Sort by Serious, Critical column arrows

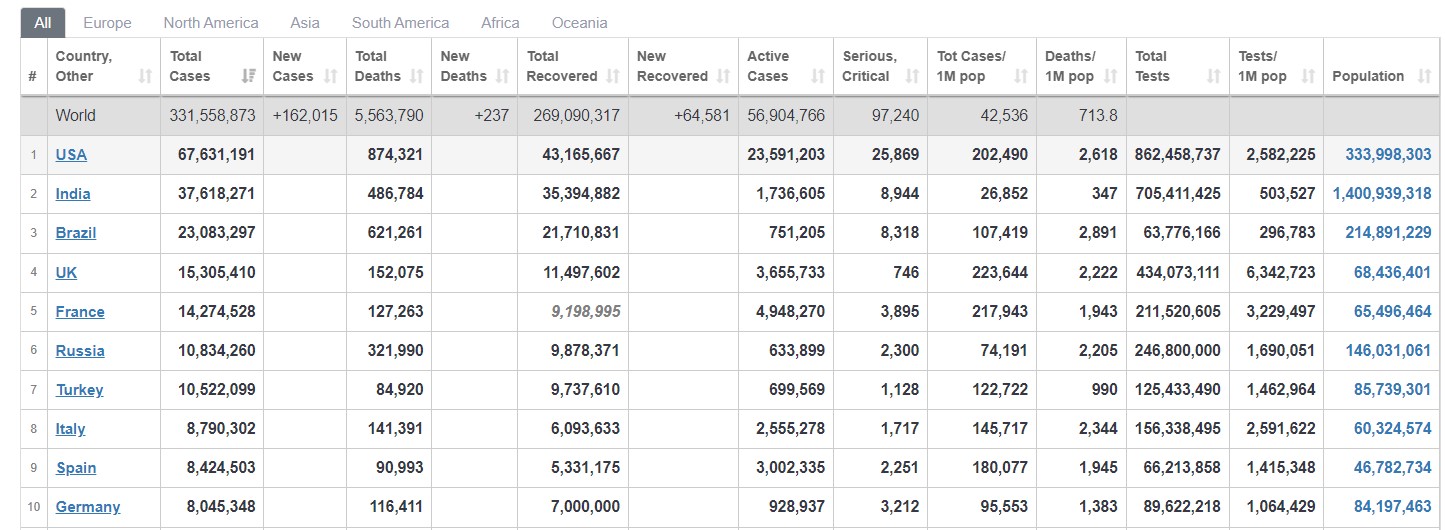click(912, 76)
